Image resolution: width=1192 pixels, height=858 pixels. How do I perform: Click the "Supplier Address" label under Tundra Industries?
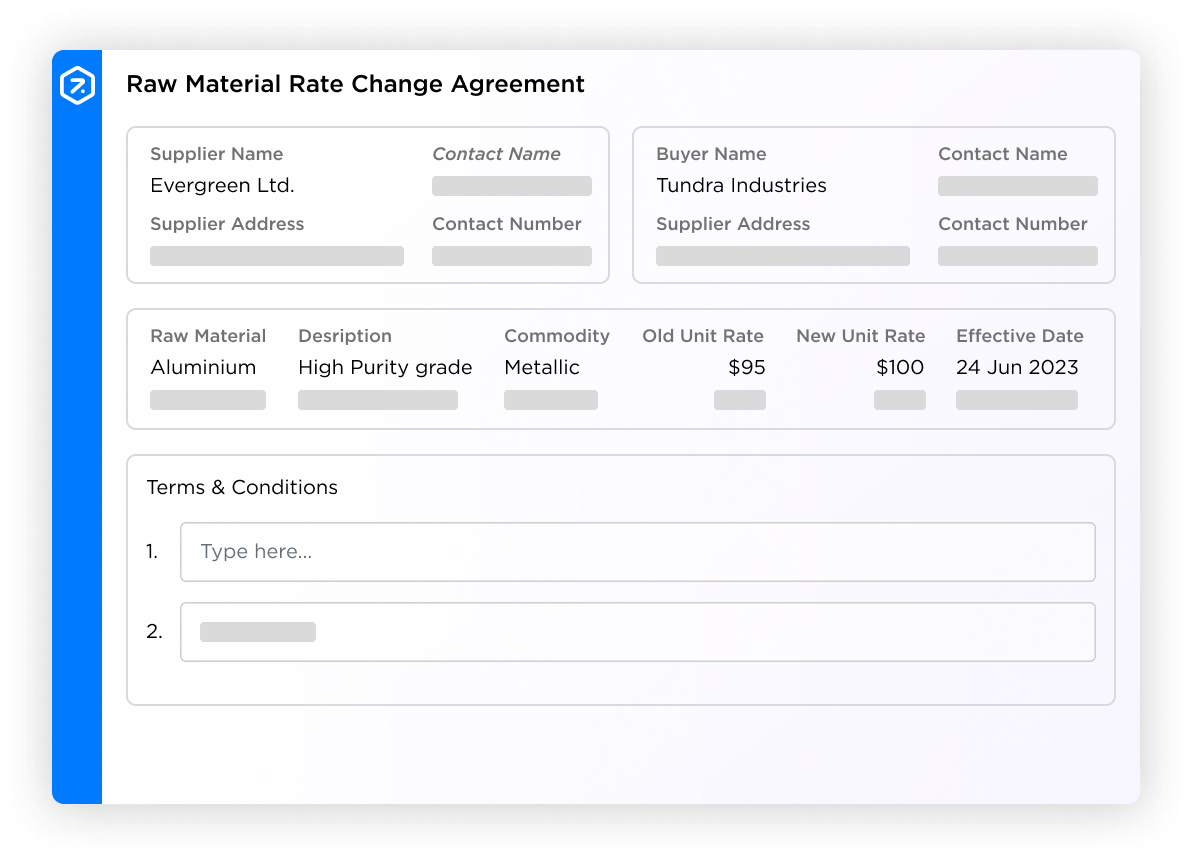(733, 223)
